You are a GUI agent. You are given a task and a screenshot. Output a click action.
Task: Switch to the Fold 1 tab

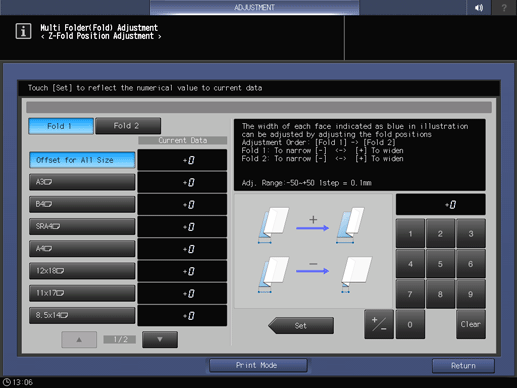[61, 126]
